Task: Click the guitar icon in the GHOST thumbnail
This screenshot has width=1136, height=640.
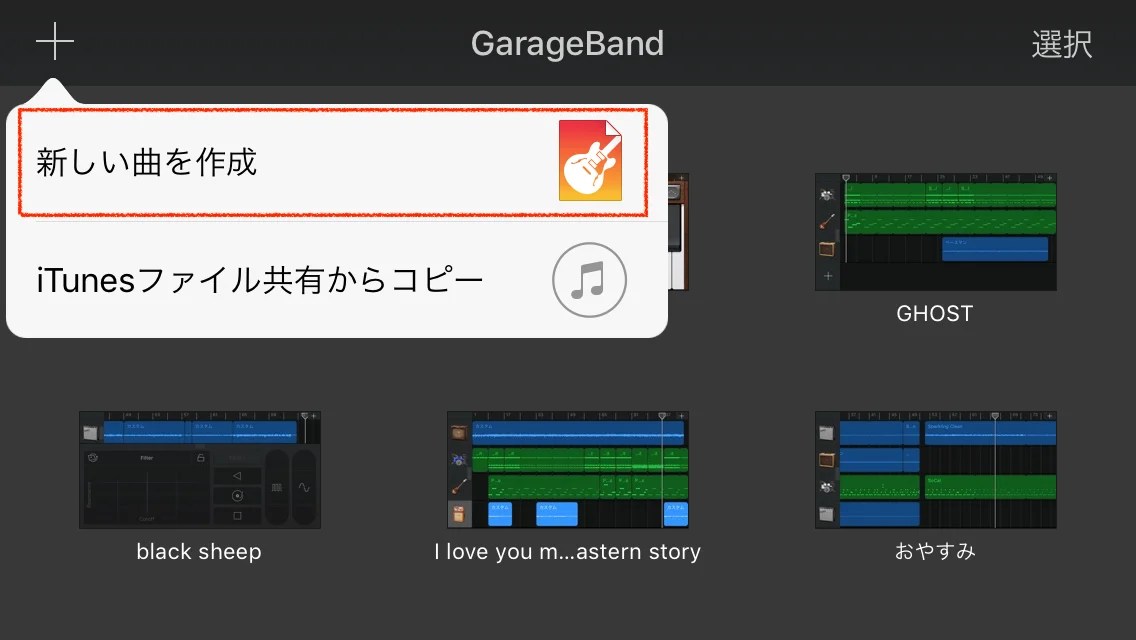Action: [827, 218]
